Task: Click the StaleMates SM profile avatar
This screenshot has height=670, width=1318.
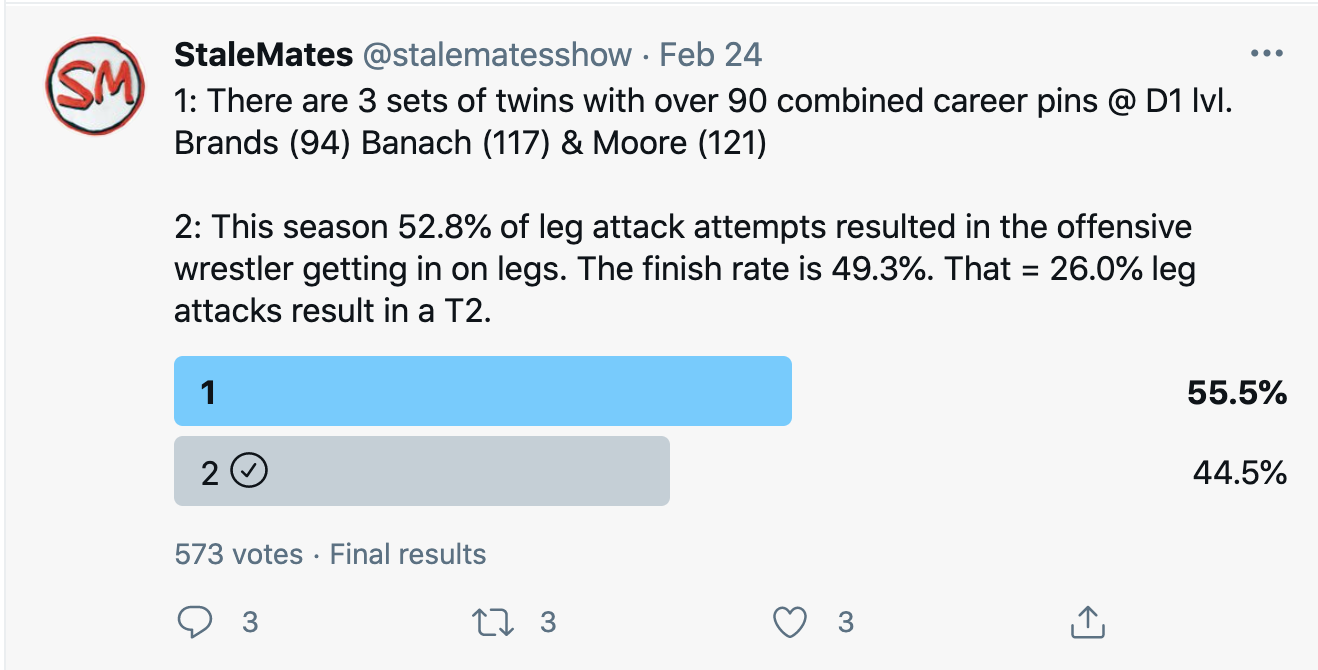Action: 91,89
